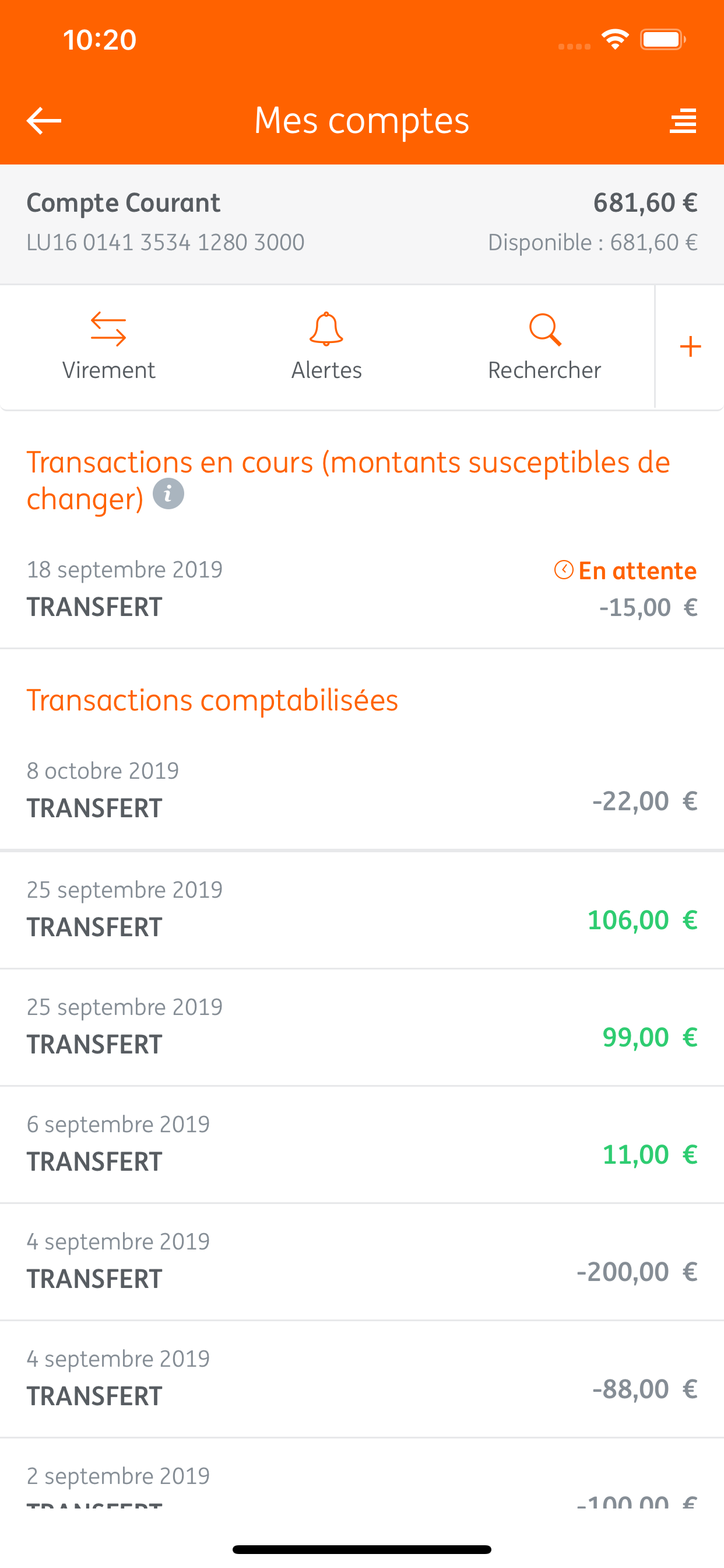Screen dimensions: 724x1568
Task: Tap the Virement transfer arrows icon
Action: pyautogui.click(x=108, y=330)
